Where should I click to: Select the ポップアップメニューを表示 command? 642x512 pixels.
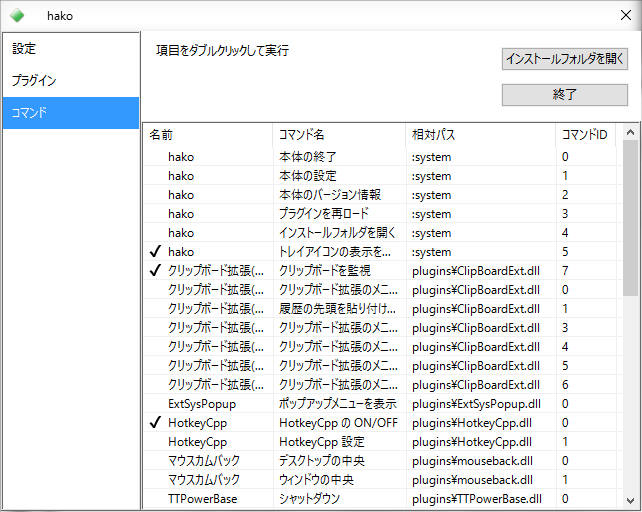click(x=338, y=404)
